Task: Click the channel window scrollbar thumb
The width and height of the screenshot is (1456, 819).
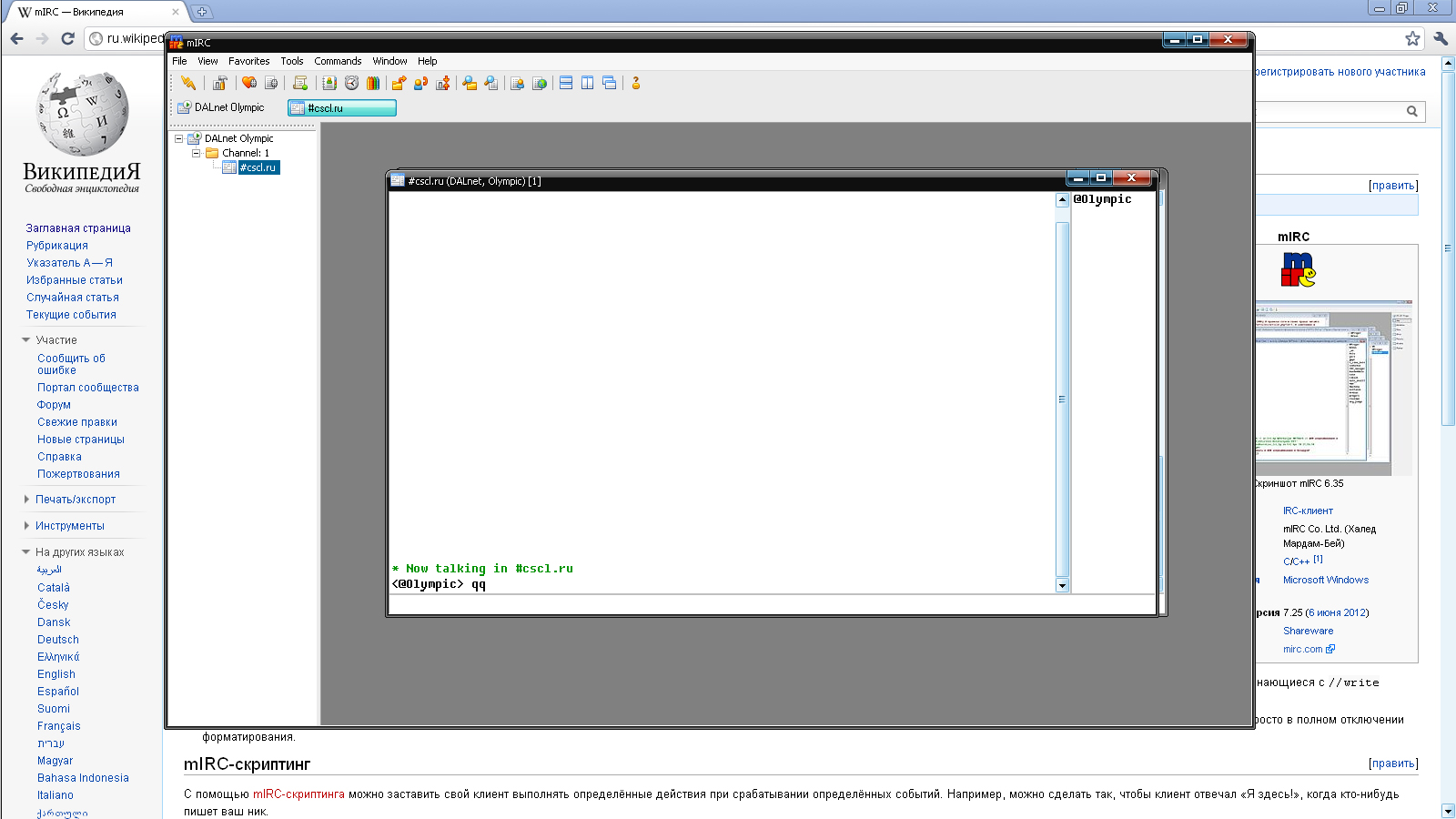Action: point(1062,399)
